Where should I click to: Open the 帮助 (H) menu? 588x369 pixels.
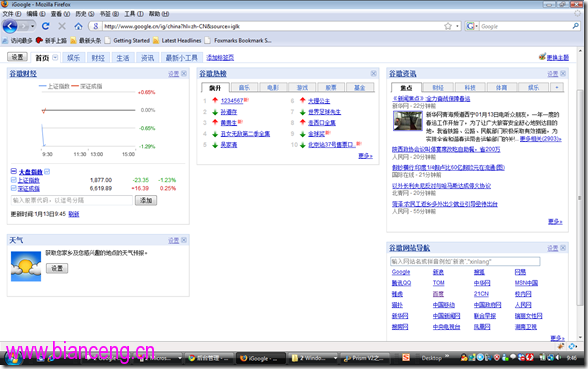[x=159, y=14]
